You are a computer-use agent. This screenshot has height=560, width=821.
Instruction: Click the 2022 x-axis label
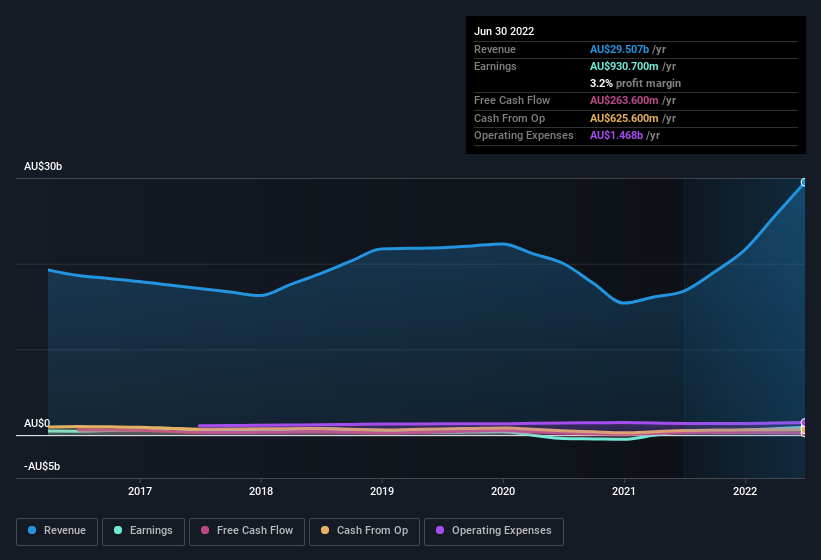click(x=745, y=491)
